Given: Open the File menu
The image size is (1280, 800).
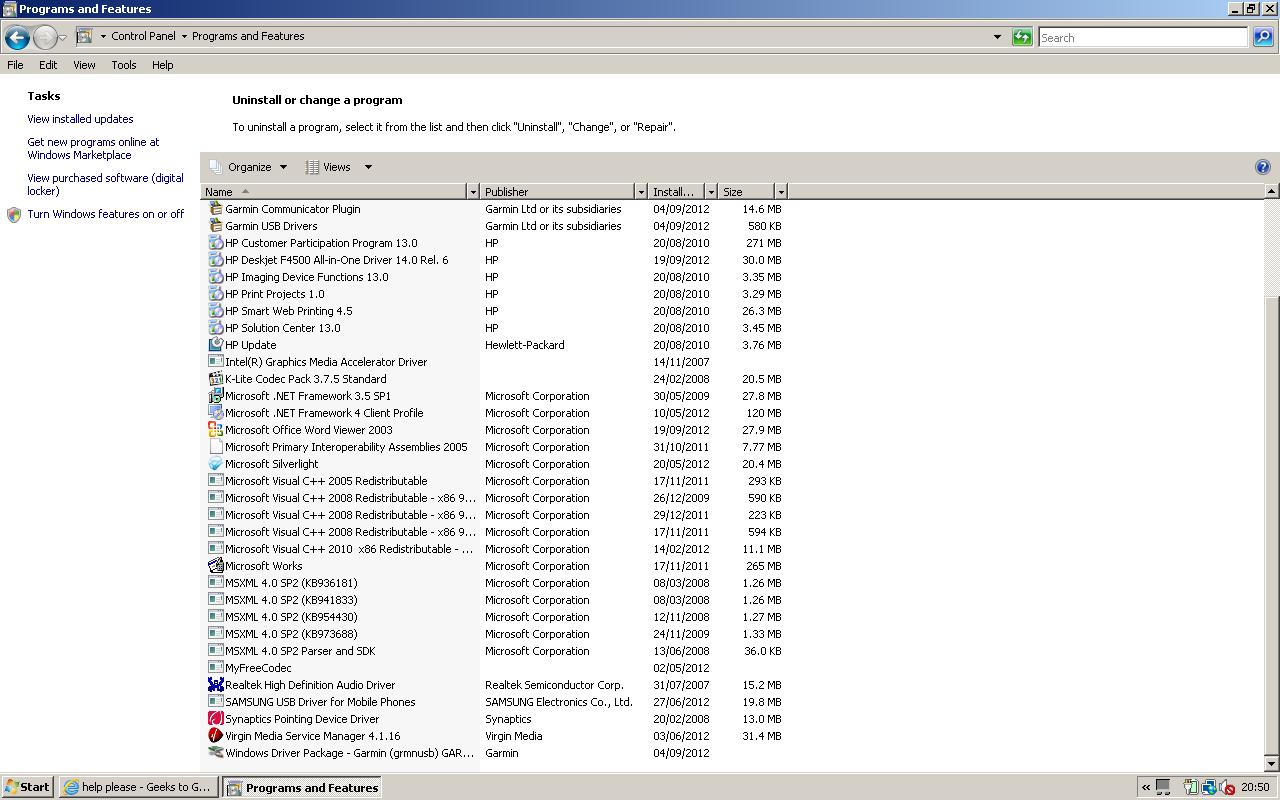Looking at the screenshot, I should (15, 65).
